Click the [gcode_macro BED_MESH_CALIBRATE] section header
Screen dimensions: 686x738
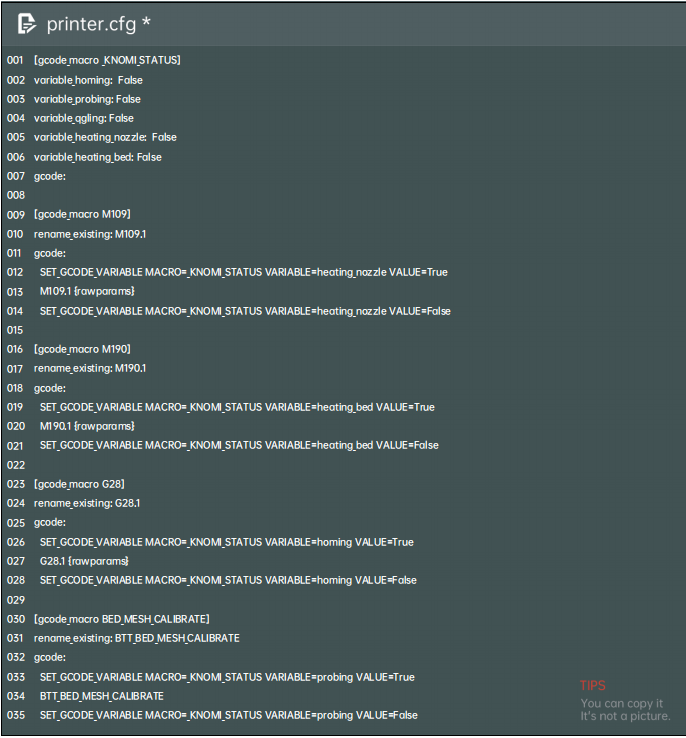click(121, 619)
